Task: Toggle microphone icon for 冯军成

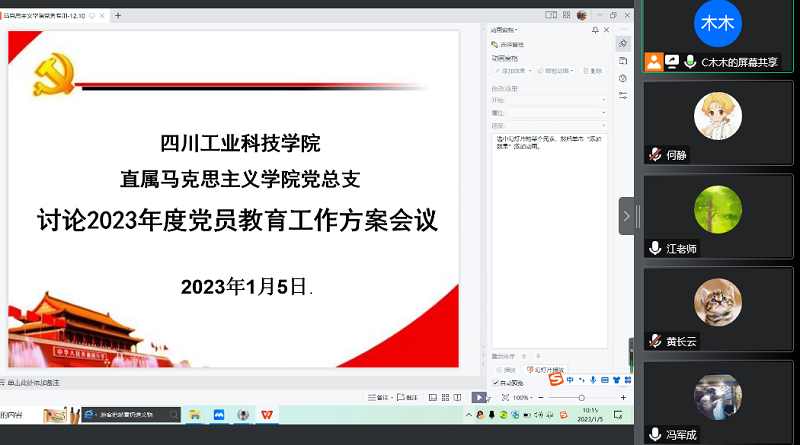Action: (655, 434)
